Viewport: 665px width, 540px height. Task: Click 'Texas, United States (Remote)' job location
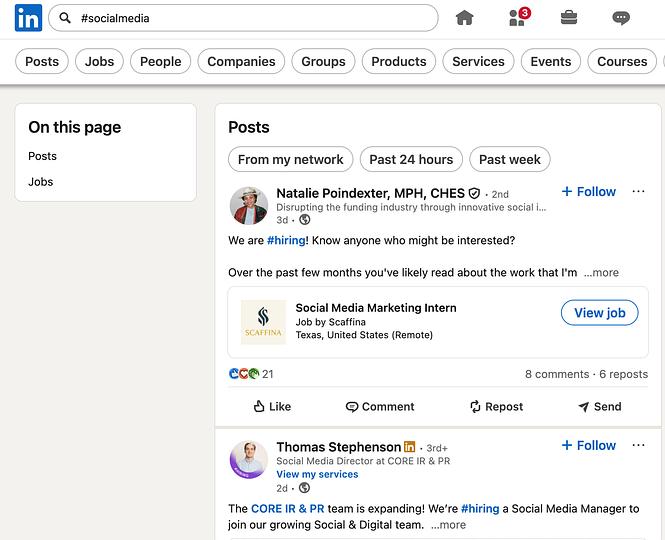tap(364, 335)
